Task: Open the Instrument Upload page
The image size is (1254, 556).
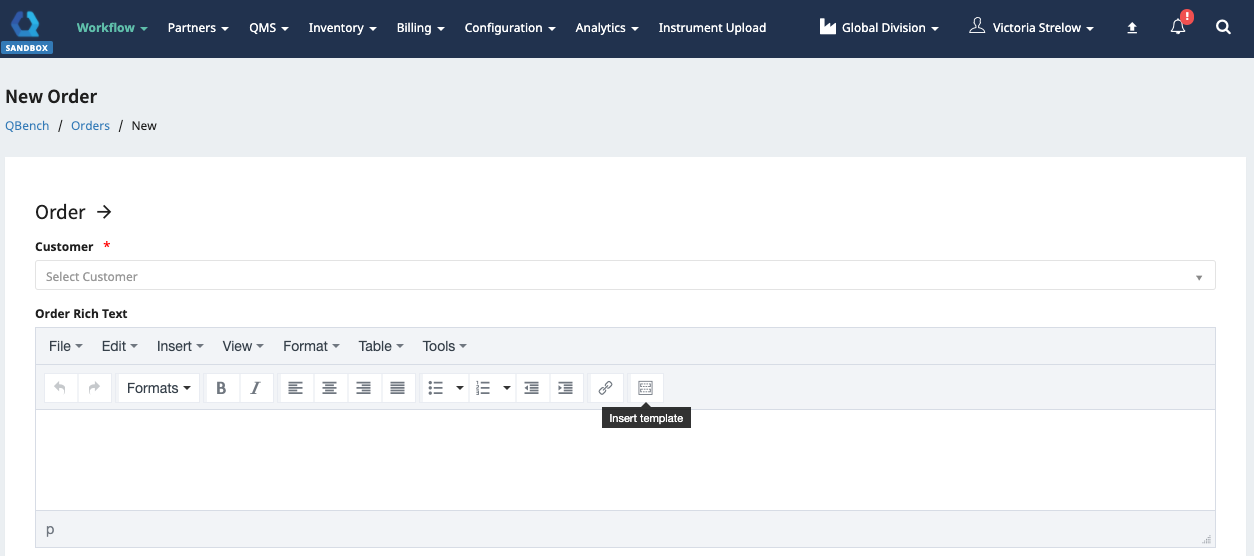Action: click(x=712, y=28)
